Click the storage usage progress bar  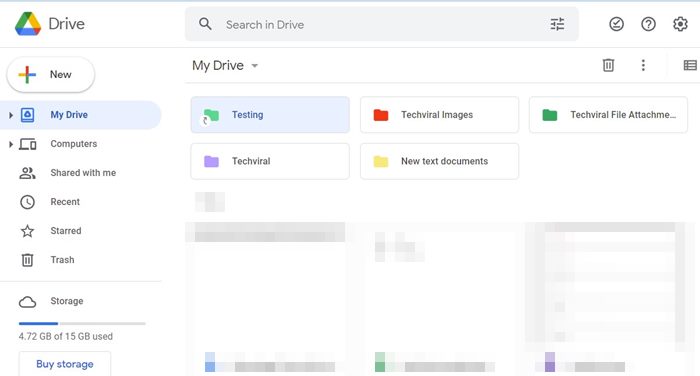[82, 323]
